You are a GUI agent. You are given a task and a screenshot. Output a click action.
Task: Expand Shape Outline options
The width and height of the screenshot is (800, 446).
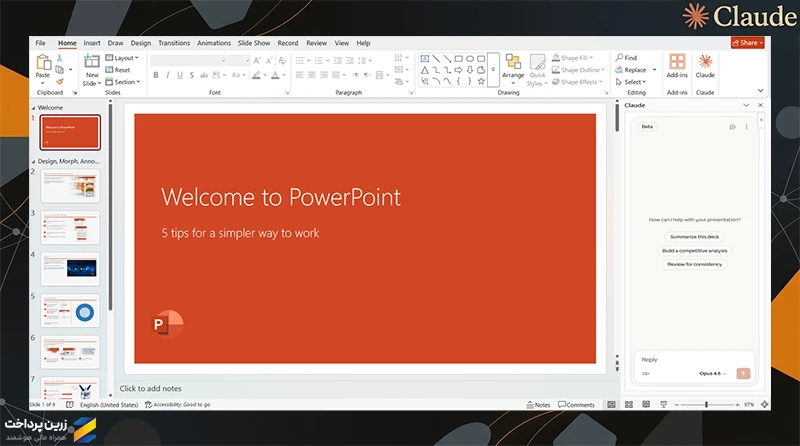click(x=578, y=70)
